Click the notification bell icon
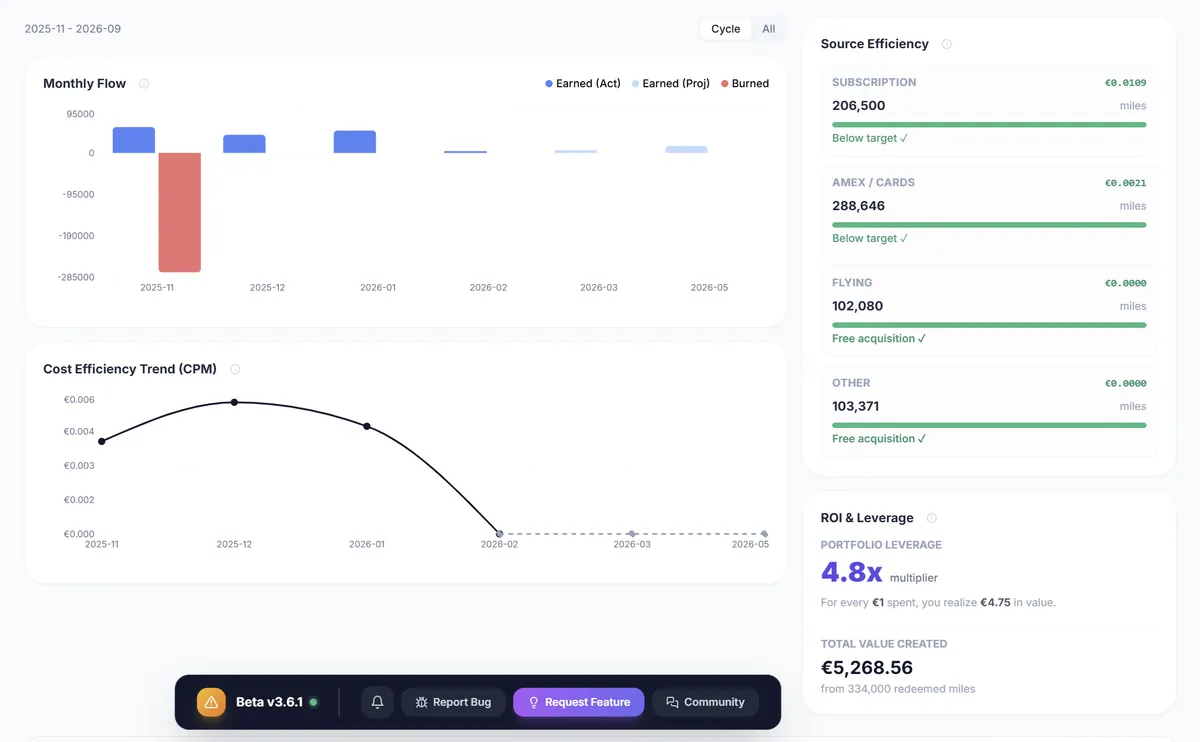Screen dimensions: 1200x742 pos(377,702)
